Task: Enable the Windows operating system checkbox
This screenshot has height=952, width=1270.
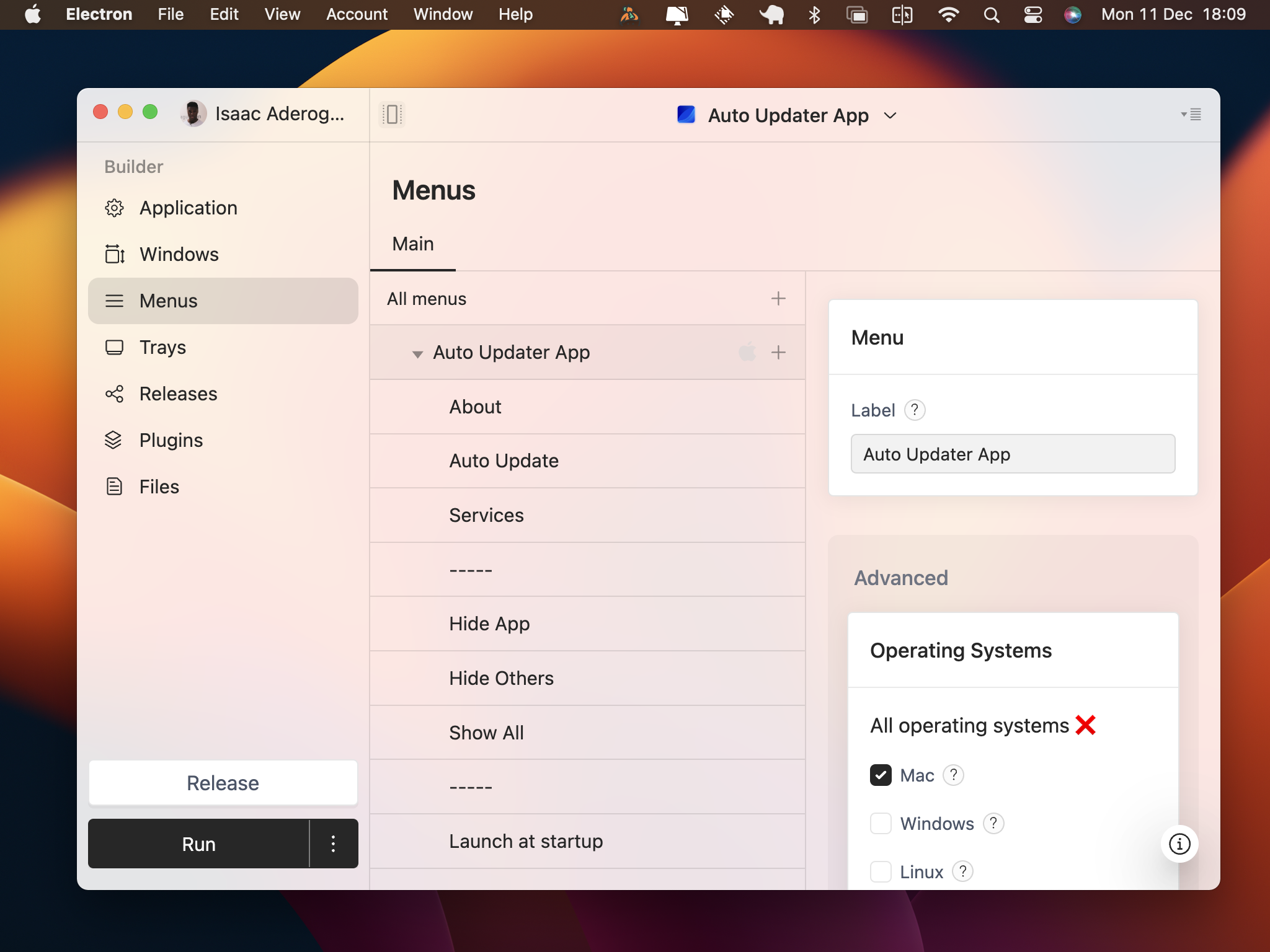Action: point(881,823)
